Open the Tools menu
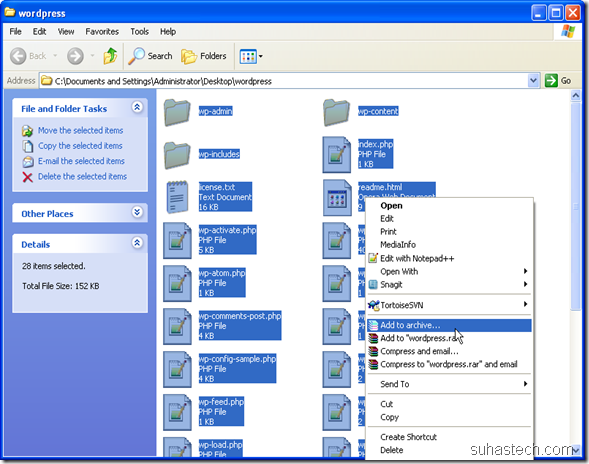This screenshot has height=464, width=589. coord(139,32)
